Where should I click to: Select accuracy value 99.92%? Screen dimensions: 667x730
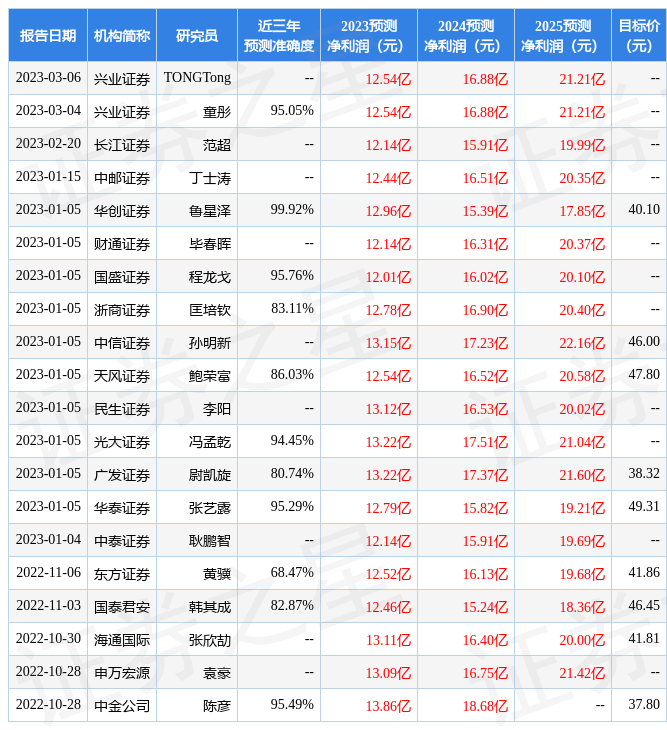(x=292, y=210)
